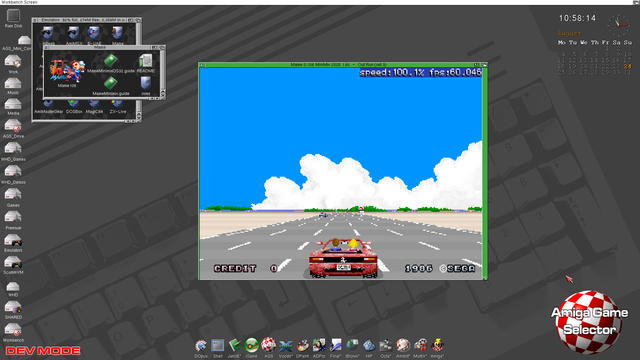The height and width of the screenshot is (360, 640).
Task: Click the speed and fps overlay text
Action: [420, 73]
